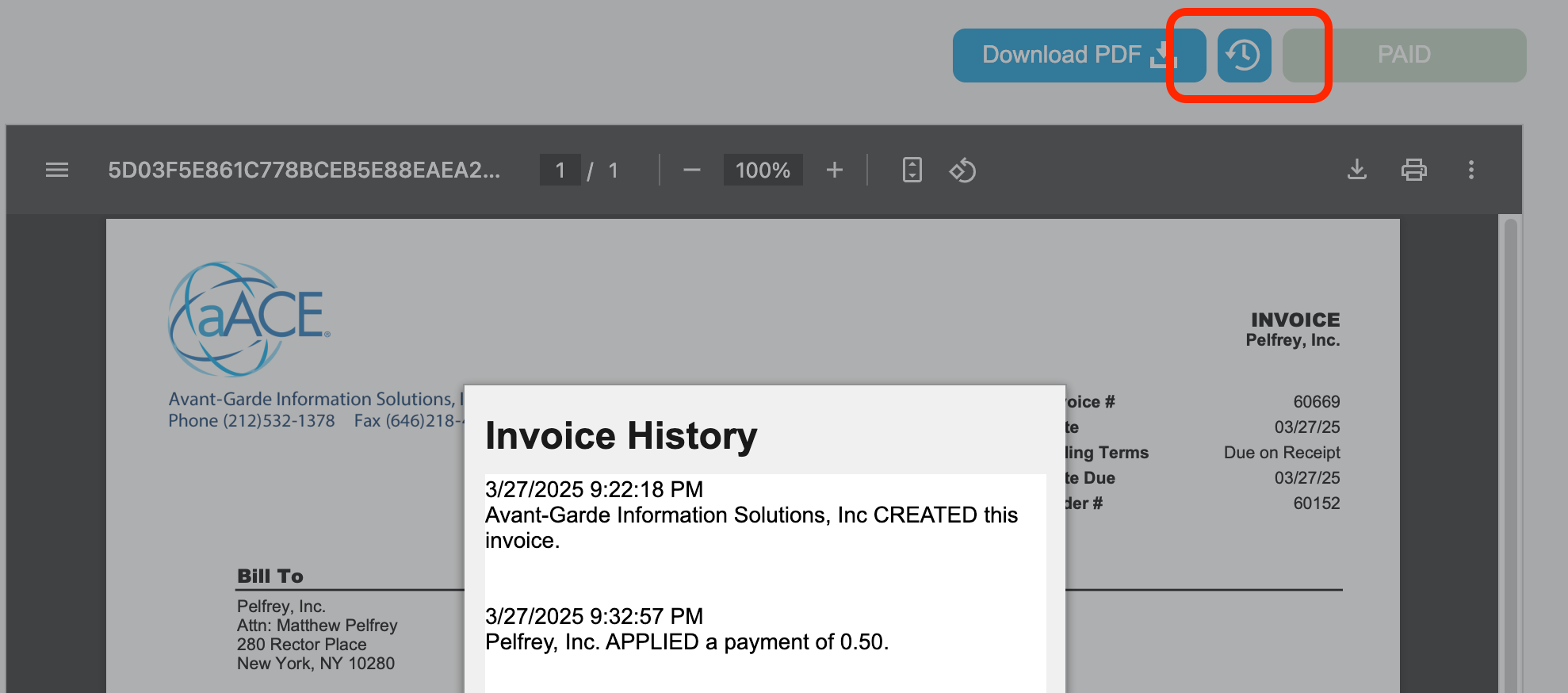The image size is (1568, 693).
Task: Click Pelfrey, Inc. in Bill To block
Action: [x=281, y=607]
